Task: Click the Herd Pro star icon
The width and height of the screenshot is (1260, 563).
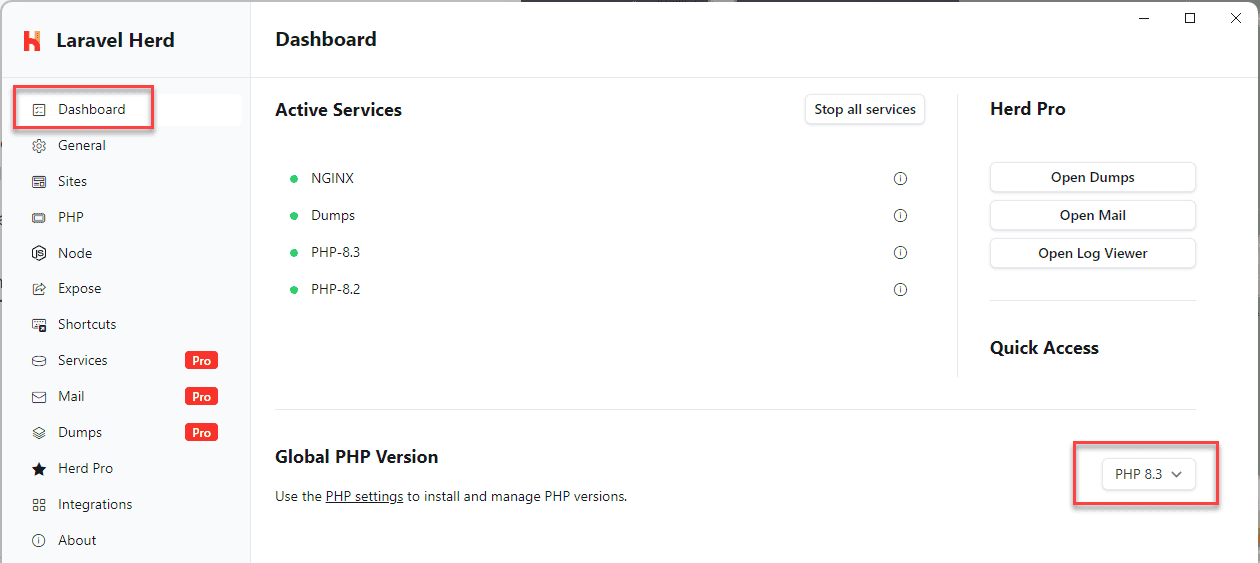Action: tap(39, 469)
